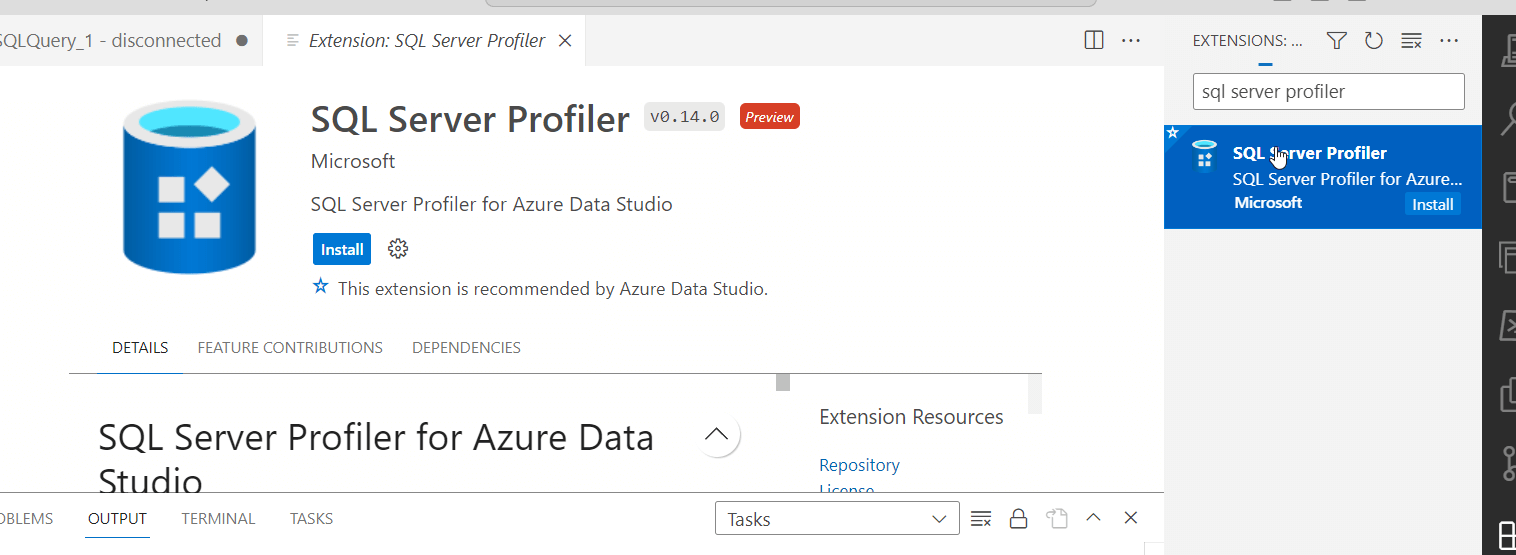Image resolution: width=1516 pixels, height=555 pixels.
Task: Switch to the Feature Contributions tab
Action: coord(290,348)
